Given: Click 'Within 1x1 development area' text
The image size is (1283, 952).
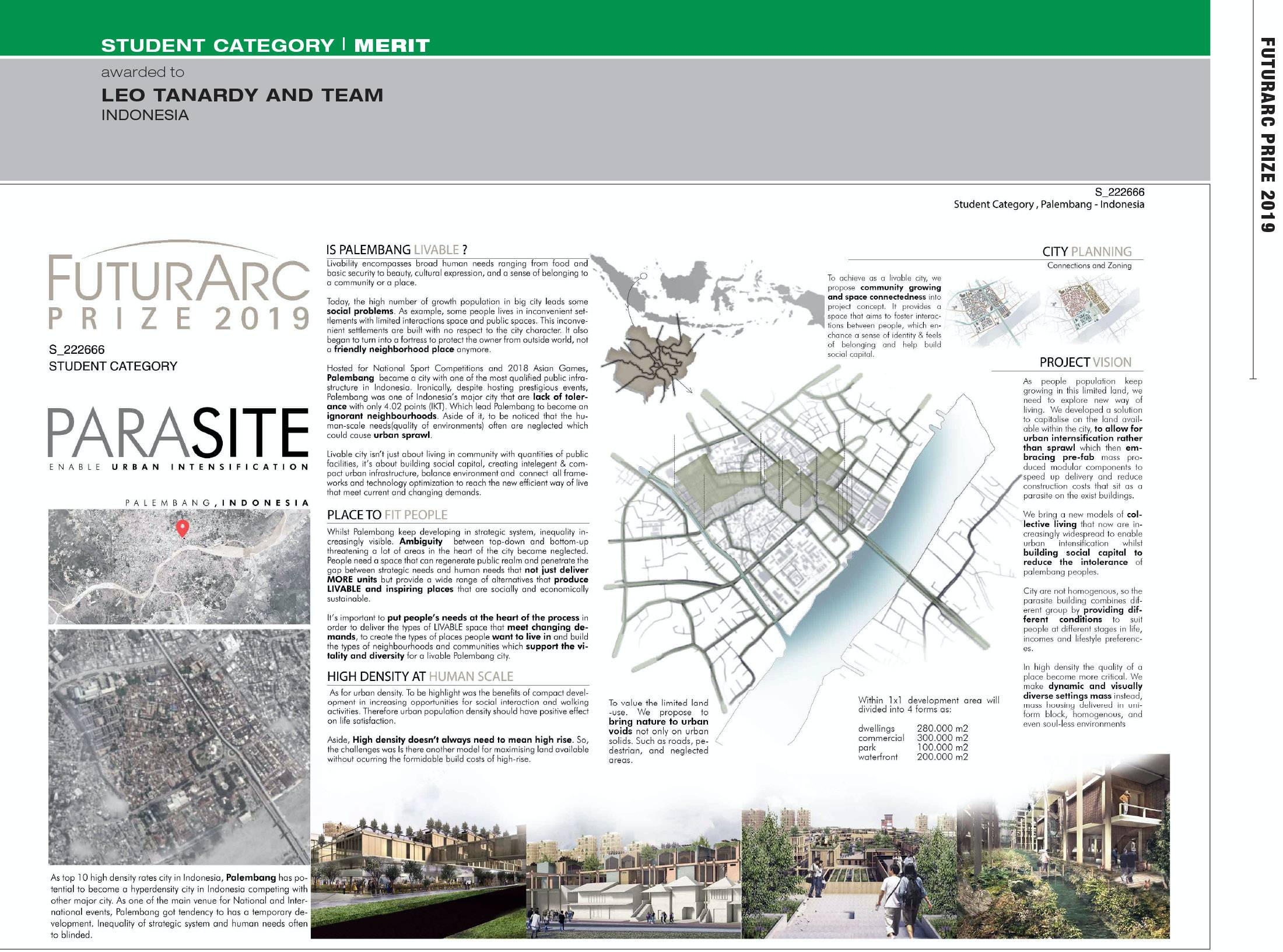Looking at the screenshot, I should [x=928, y=705].
